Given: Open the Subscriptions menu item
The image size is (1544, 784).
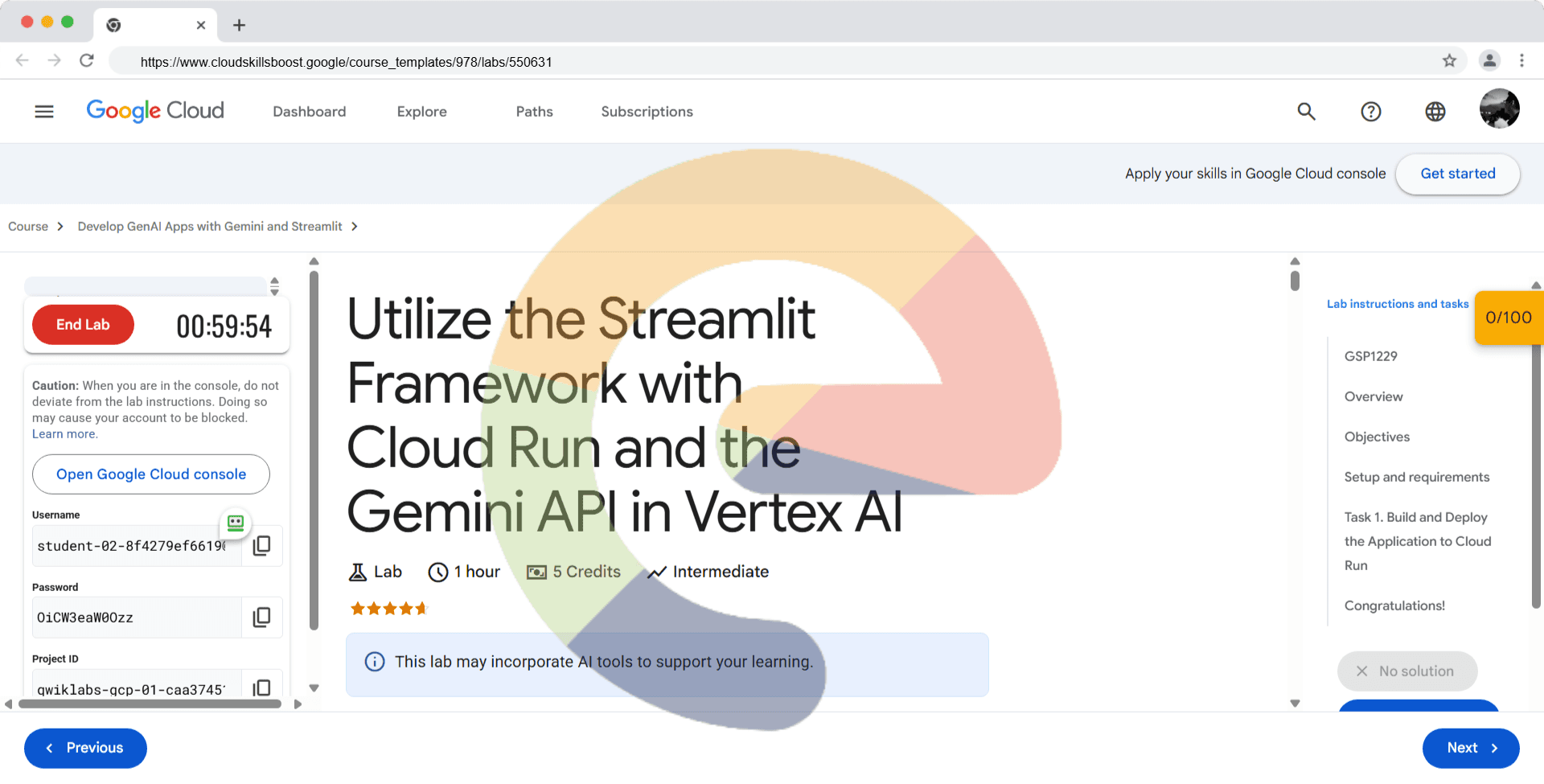Looking at the screenshot, I should click(647, 112).
